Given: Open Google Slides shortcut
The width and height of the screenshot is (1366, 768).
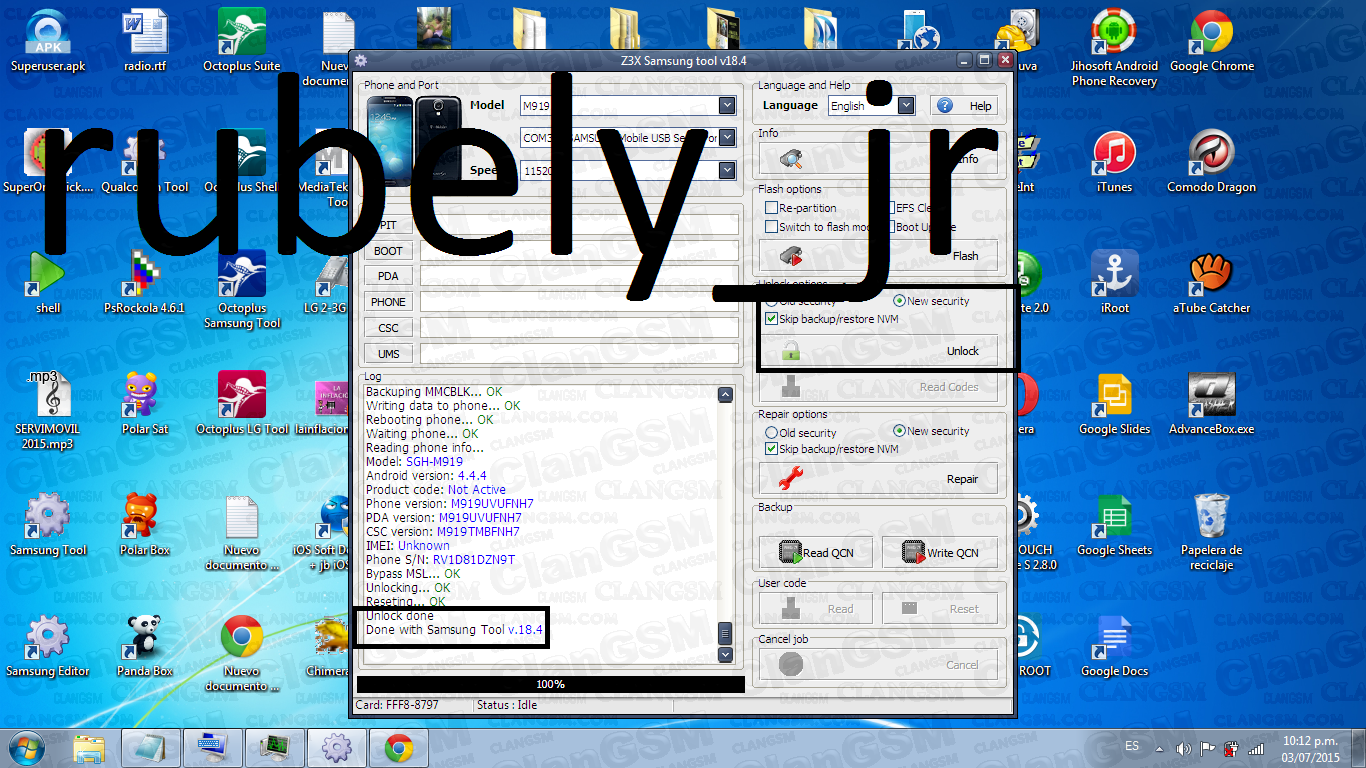Looking at the screenshot, I should [1114, 404].
